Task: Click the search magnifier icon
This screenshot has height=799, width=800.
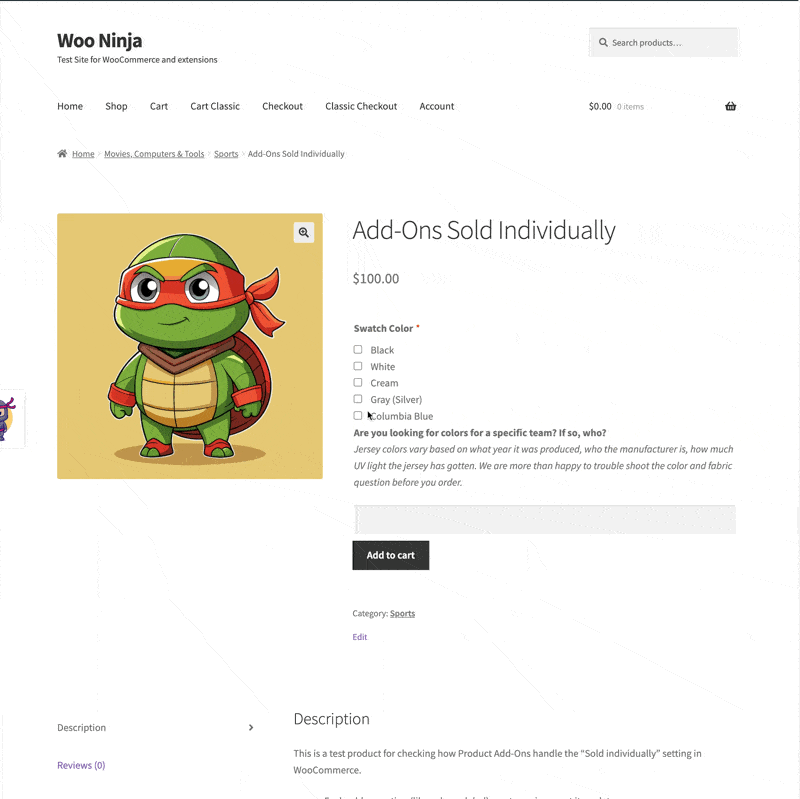Action: (603, 43)
